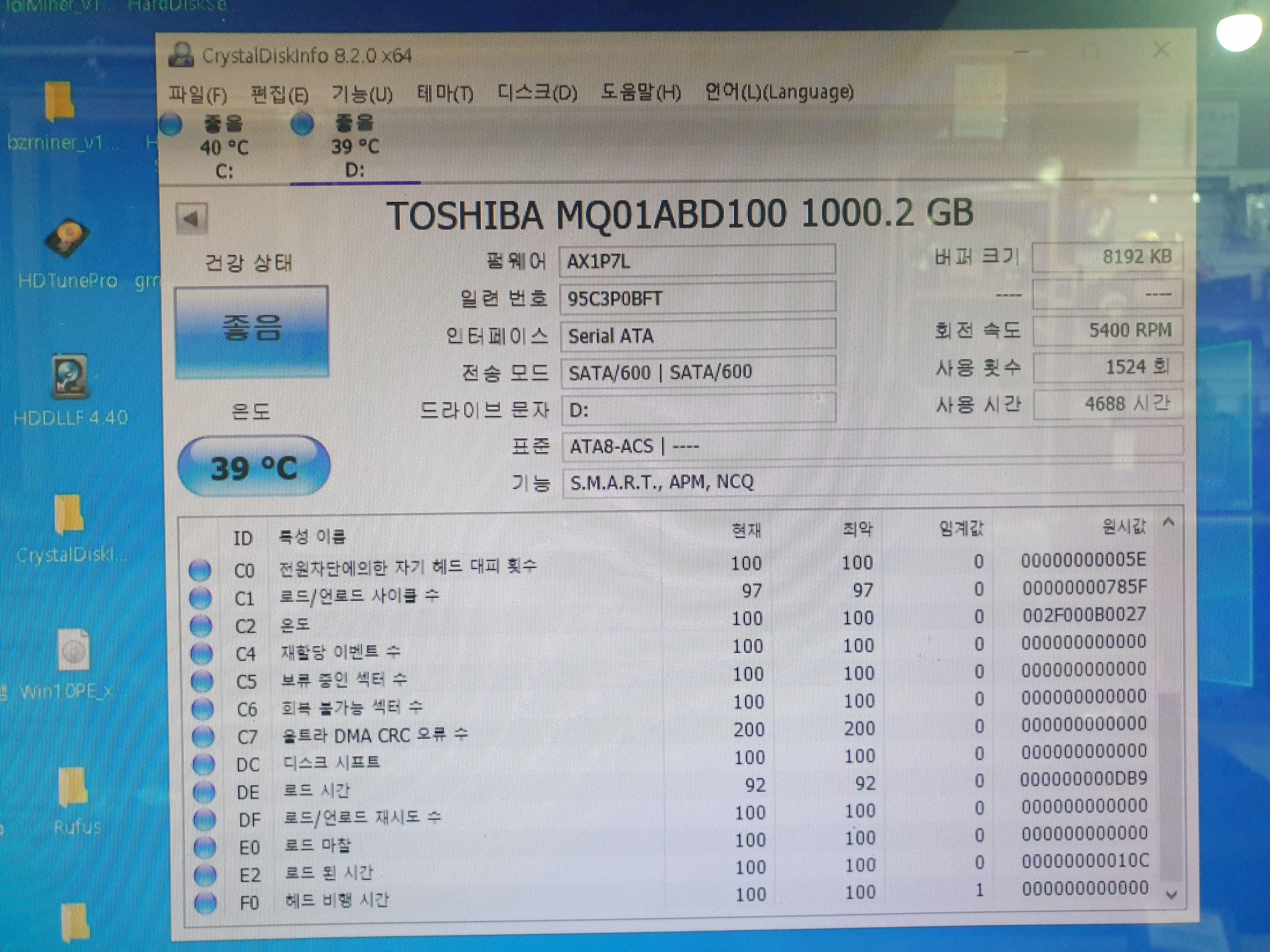Click the HDTunePro desktop icon
This screenshot has width=1270, height=952.
pyautogui.click(x=68, y=254)
